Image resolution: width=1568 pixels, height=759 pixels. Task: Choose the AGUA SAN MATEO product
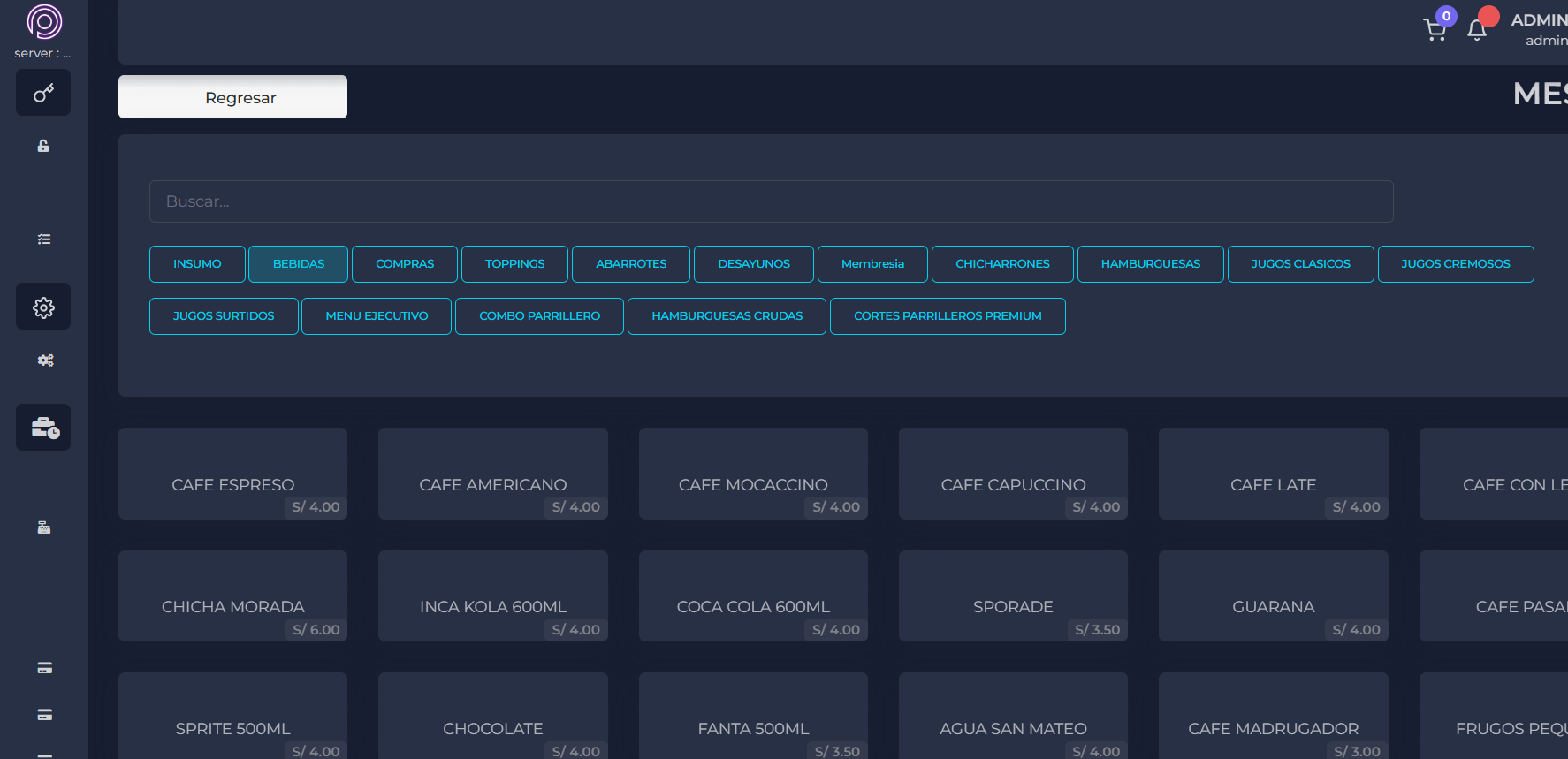pyautogui.click(x=1013, y=716)
